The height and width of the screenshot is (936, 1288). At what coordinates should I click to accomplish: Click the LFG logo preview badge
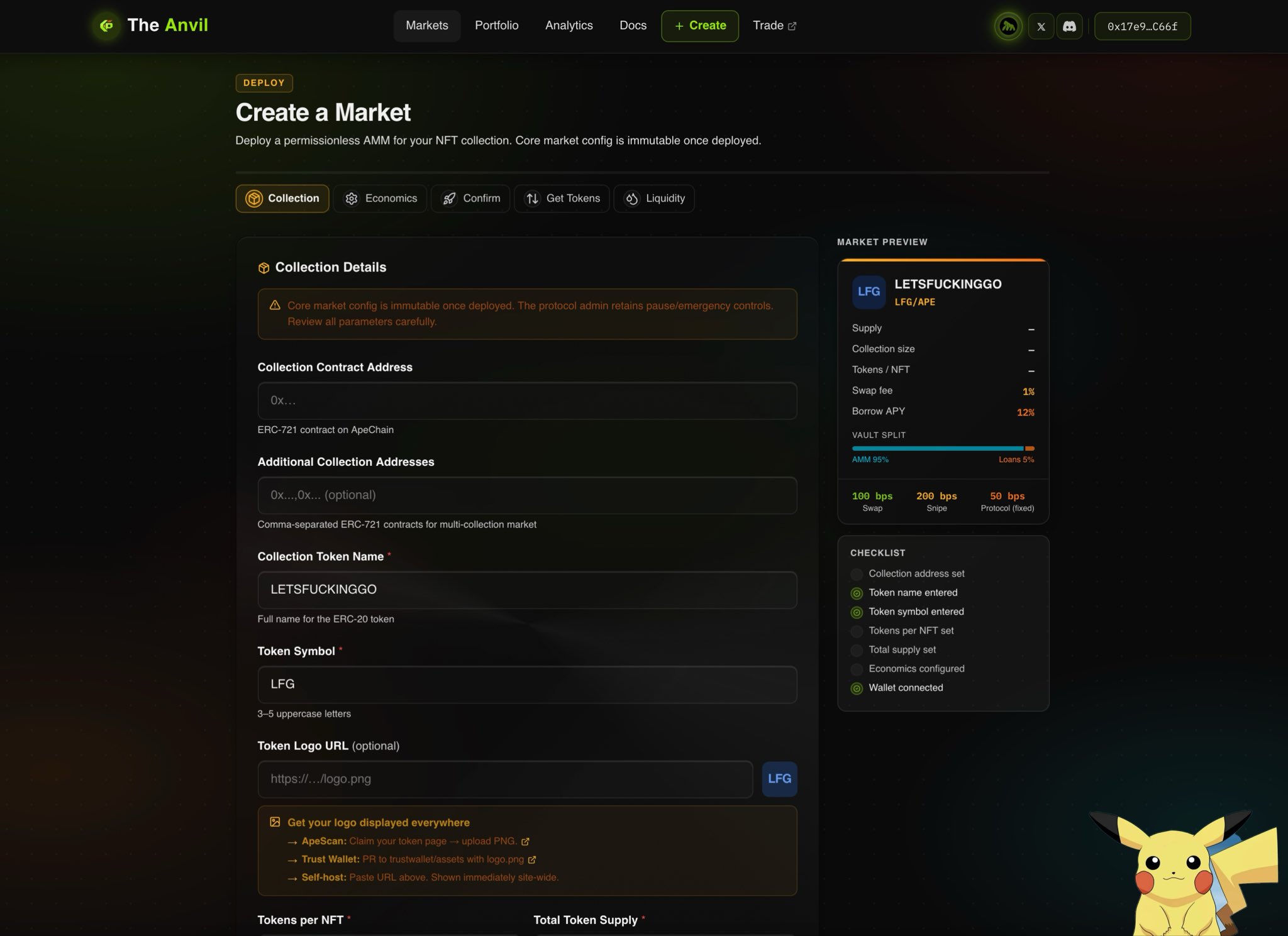779,779
